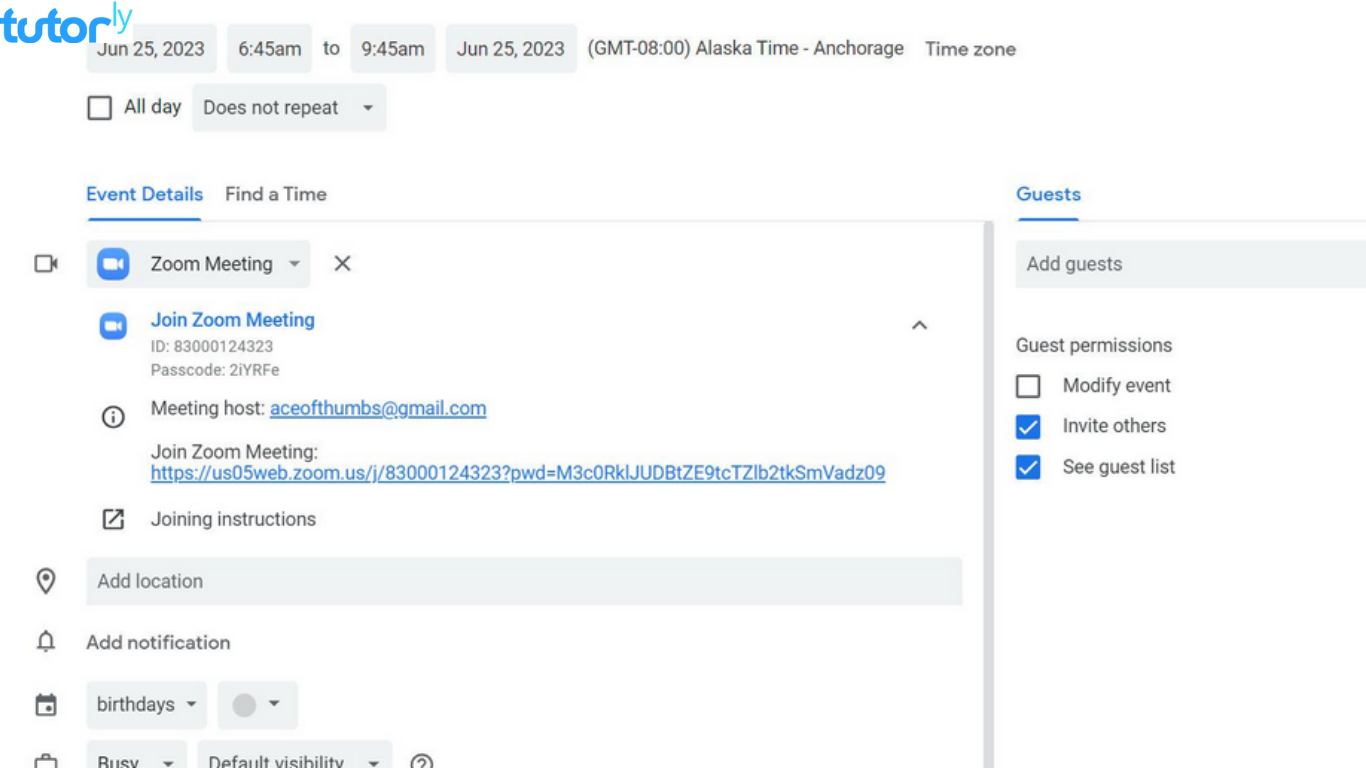This screenshot has width=1366, height=768.
Task: Check the Modify event guest permission
Action: coord(1028,386)
